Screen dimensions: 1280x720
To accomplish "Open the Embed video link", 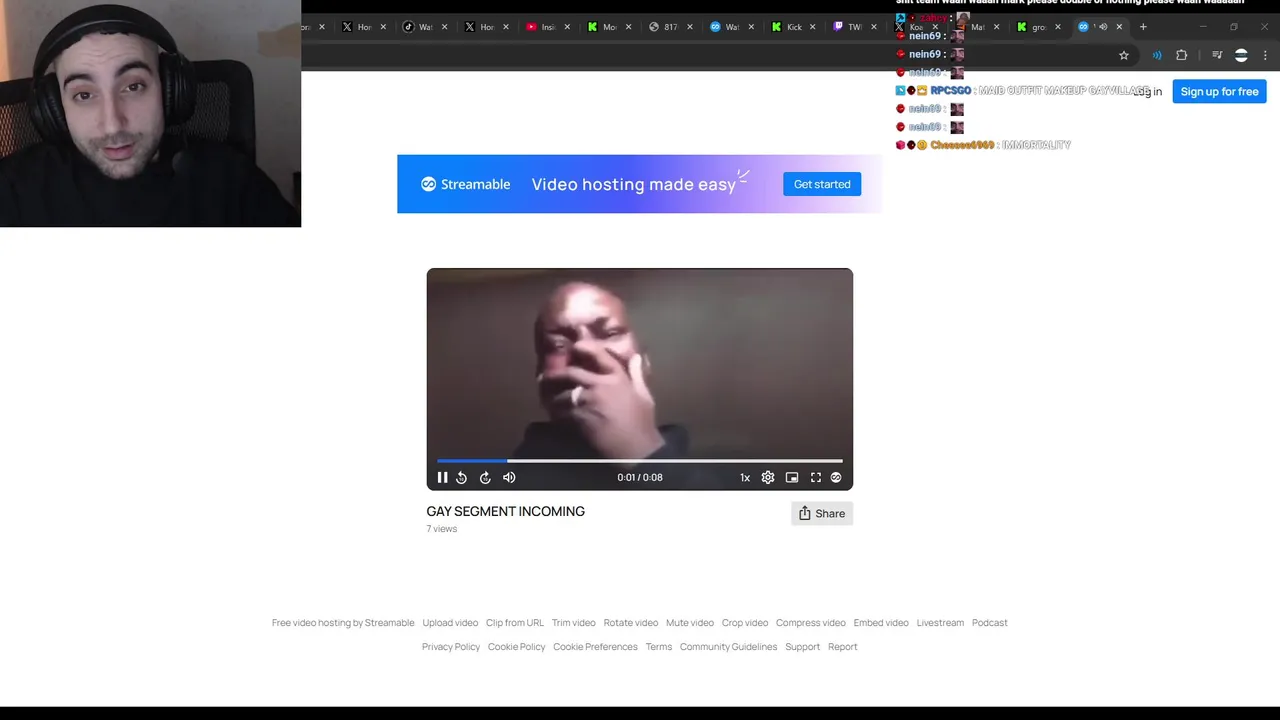I will pos(881,623).
